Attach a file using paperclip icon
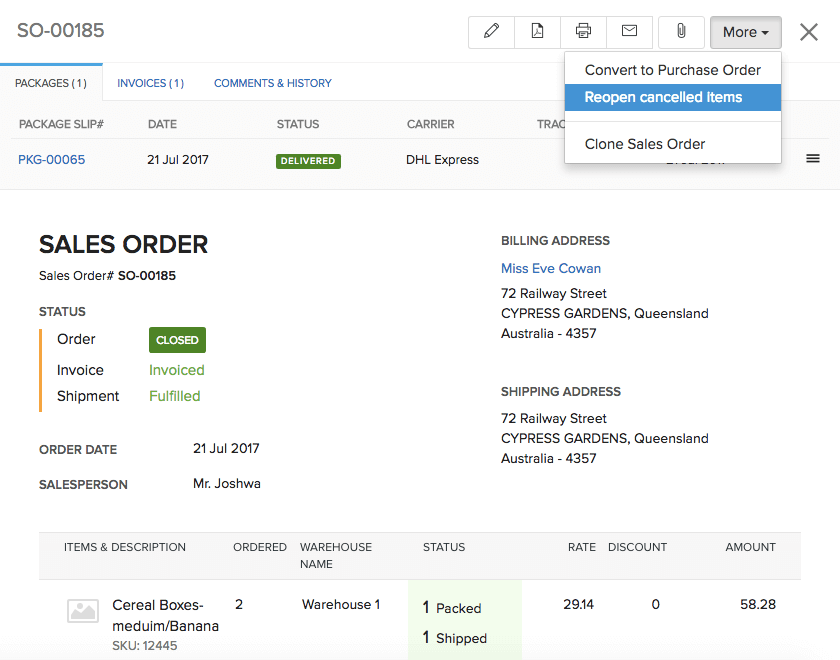Image resolution: width=840 pixels, height=660 pixels. [681, 32]
